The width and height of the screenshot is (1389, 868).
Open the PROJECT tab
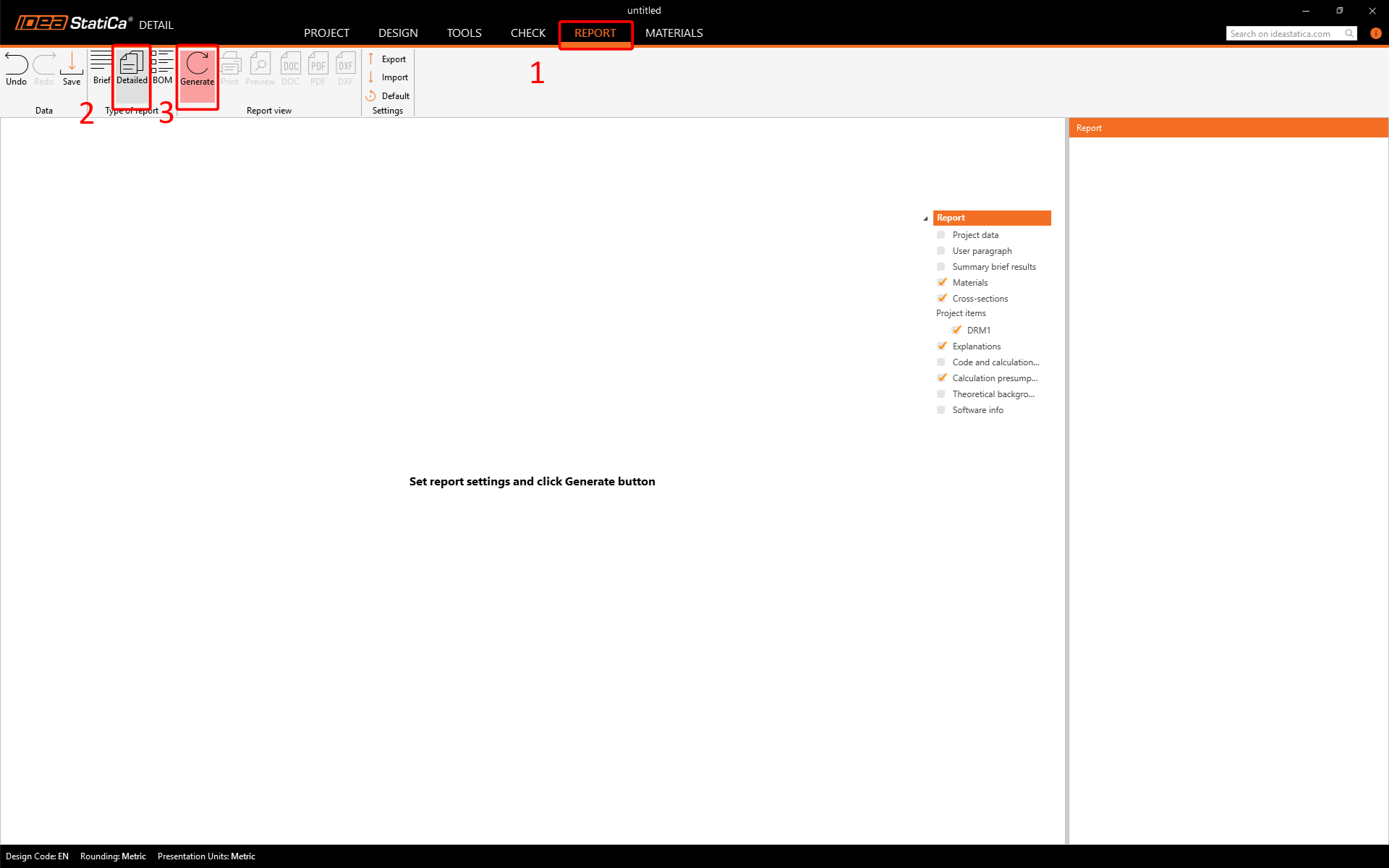(x=326, y=33)
